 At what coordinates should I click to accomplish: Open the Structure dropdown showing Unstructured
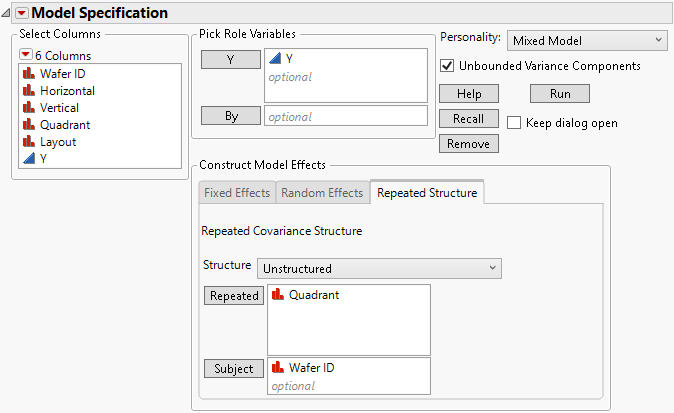tap(379, 268)
